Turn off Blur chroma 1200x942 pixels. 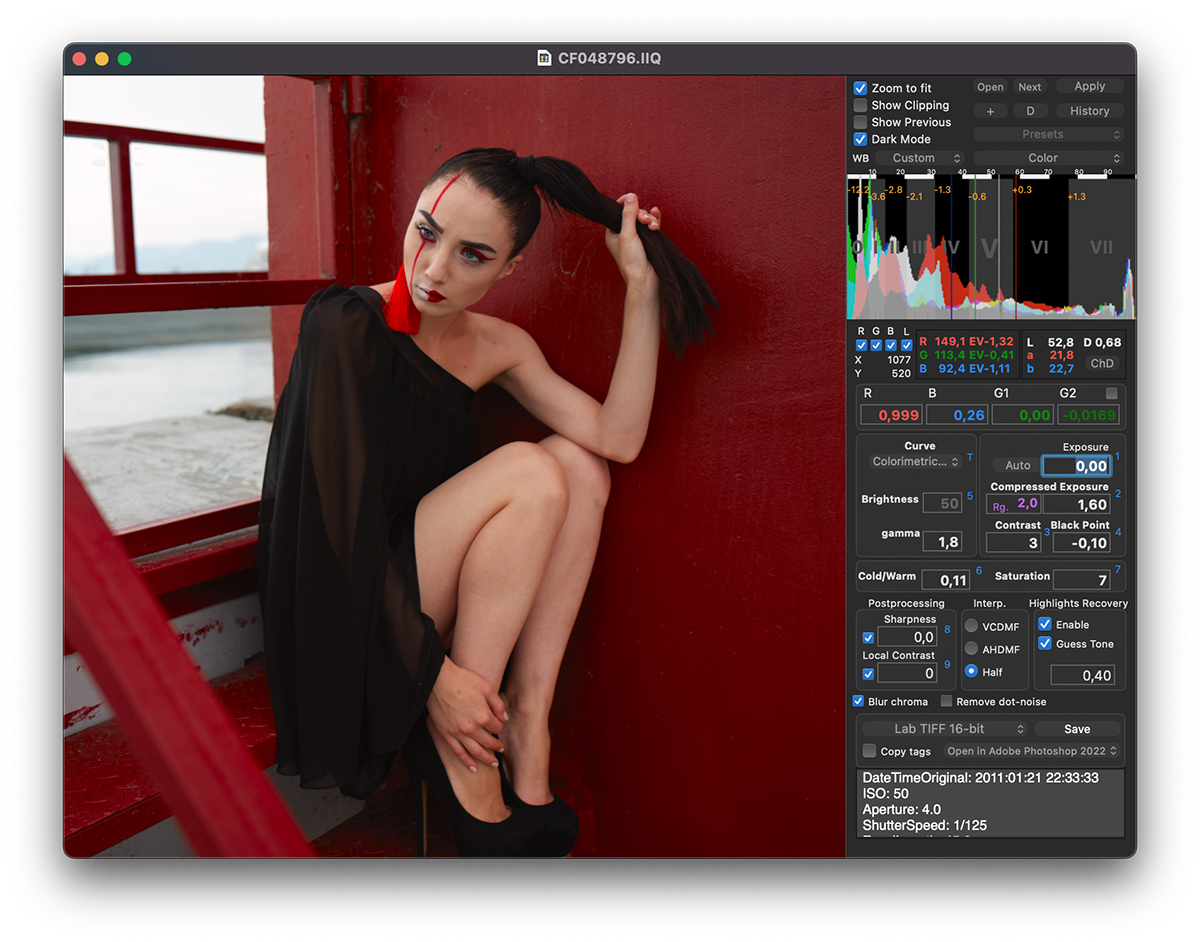pos(858,701)
